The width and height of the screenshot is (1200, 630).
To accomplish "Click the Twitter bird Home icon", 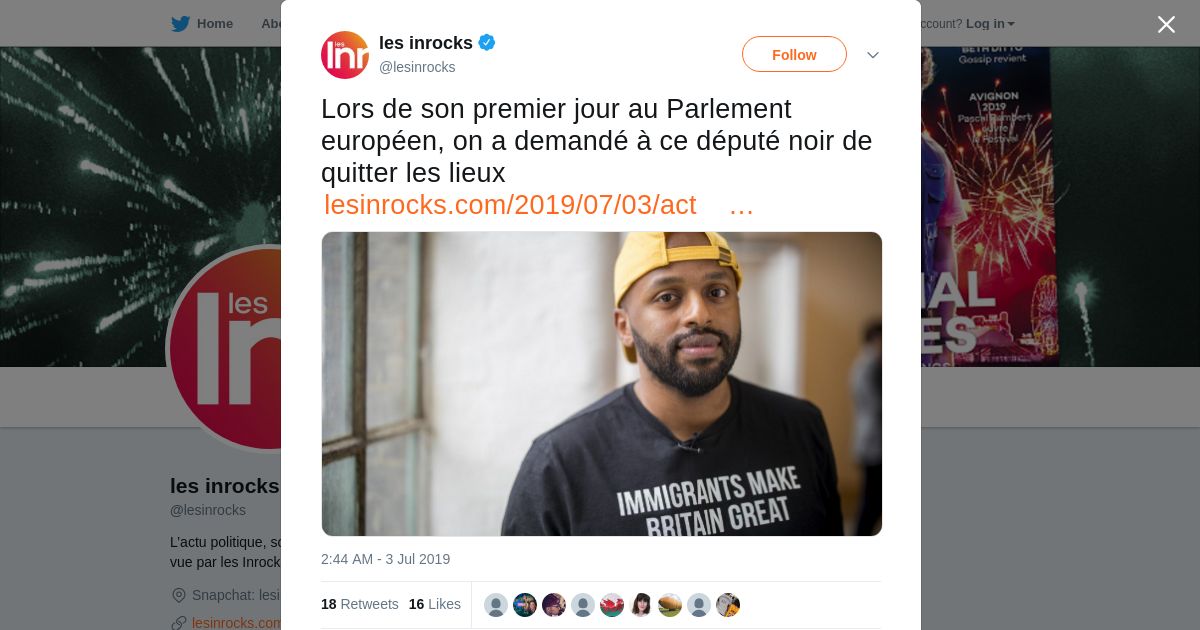I will (180, 24).
